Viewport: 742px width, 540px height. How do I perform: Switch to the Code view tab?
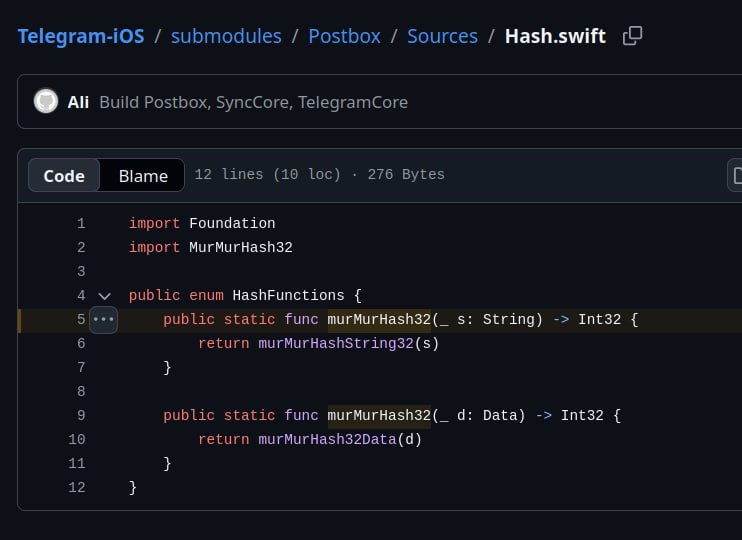point(64,176)
